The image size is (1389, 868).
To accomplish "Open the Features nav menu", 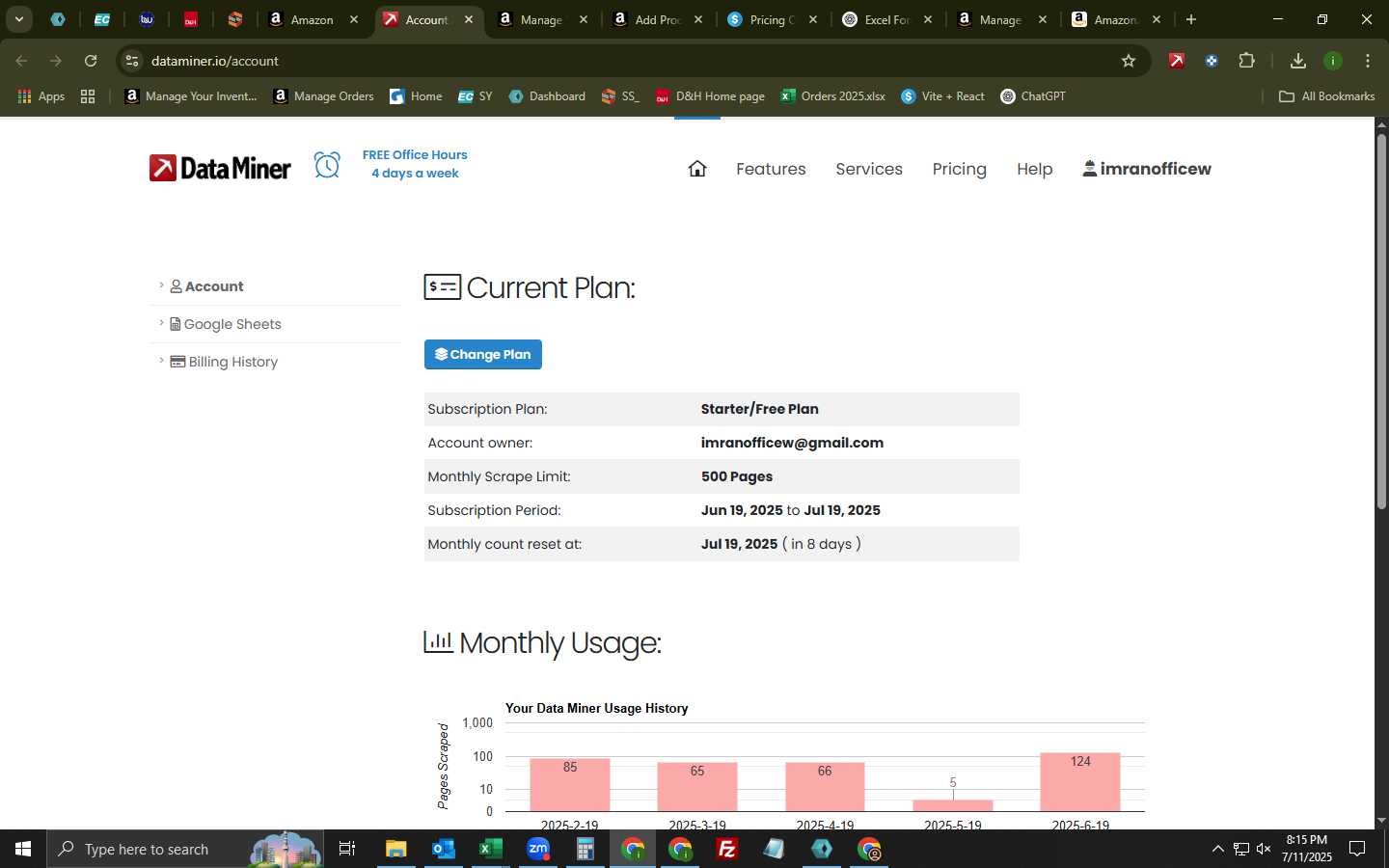I will (771, 169).
